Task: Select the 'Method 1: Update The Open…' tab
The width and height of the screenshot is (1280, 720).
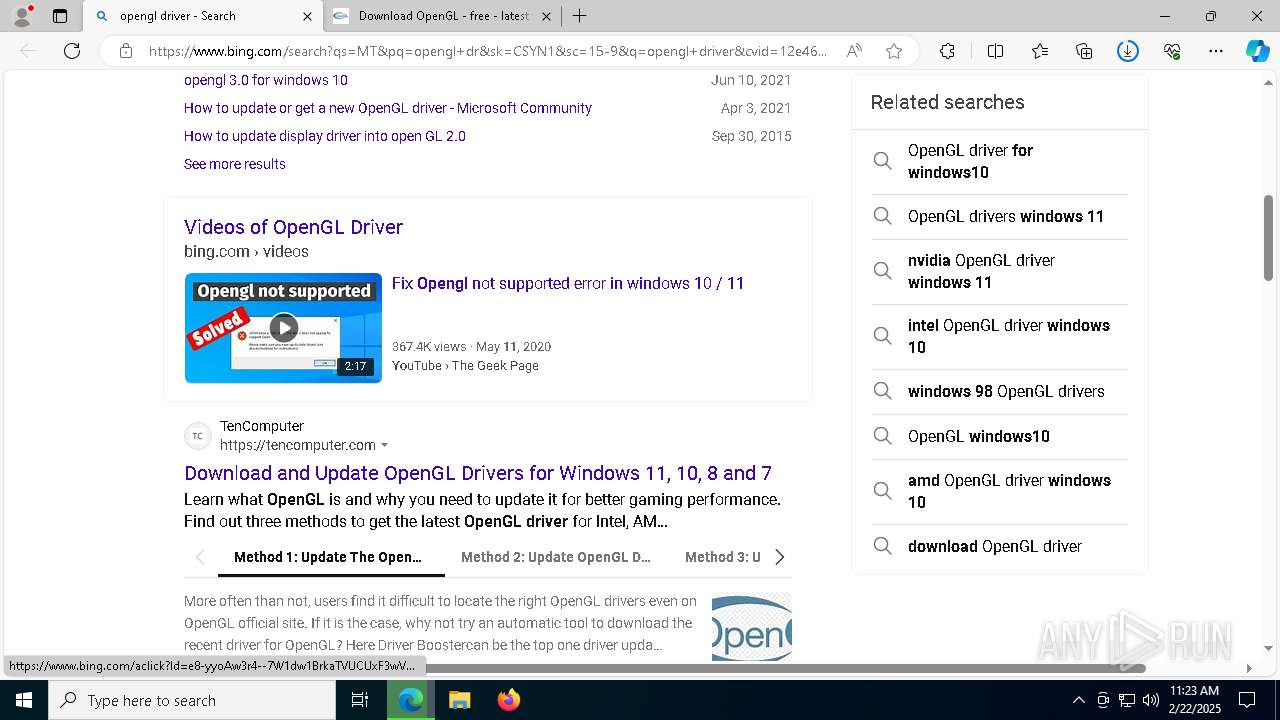Action: (328, 557)
